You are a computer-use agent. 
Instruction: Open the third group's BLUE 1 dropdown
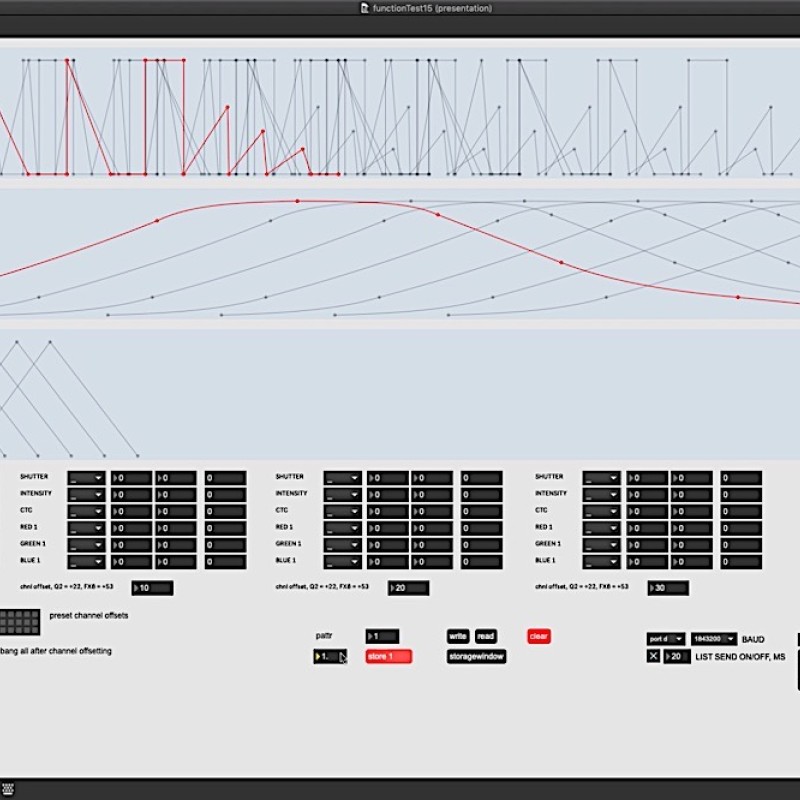[x=602, y=561]
